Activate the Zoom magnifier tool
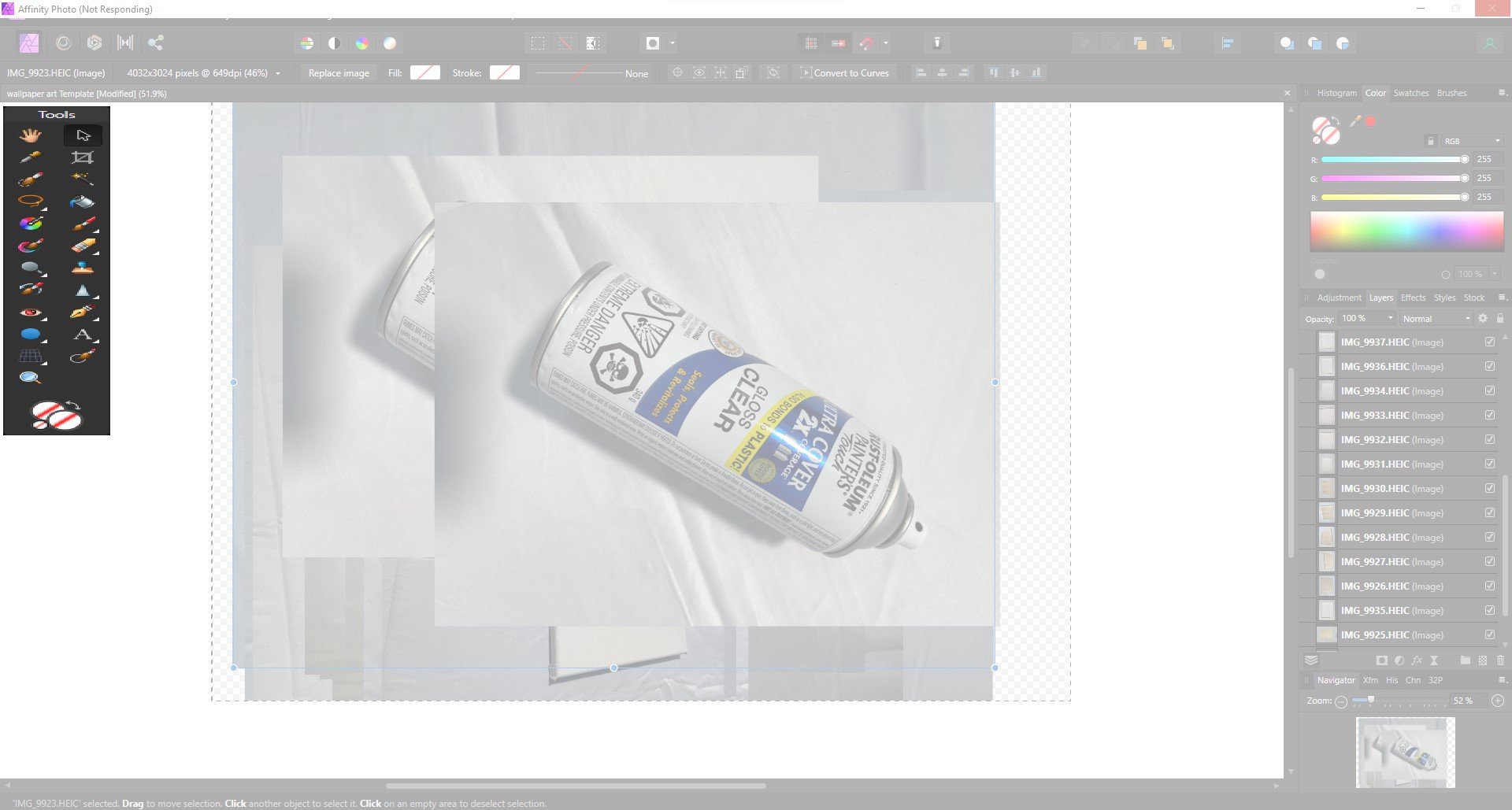1512x810 pixels. [31, 378]
